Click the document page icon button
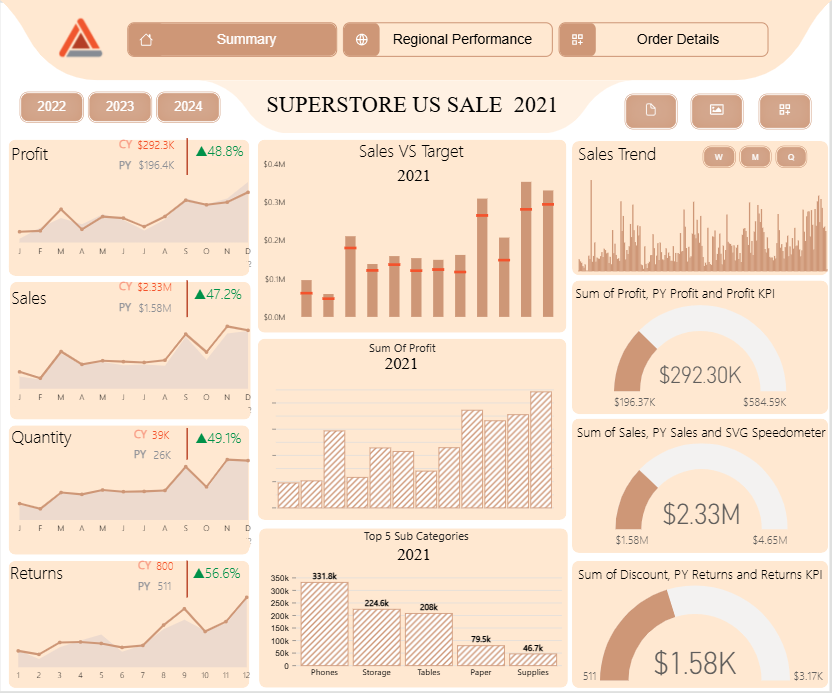Screen dimensions: 832x693 pyautogui.click(x=651, y=110)
